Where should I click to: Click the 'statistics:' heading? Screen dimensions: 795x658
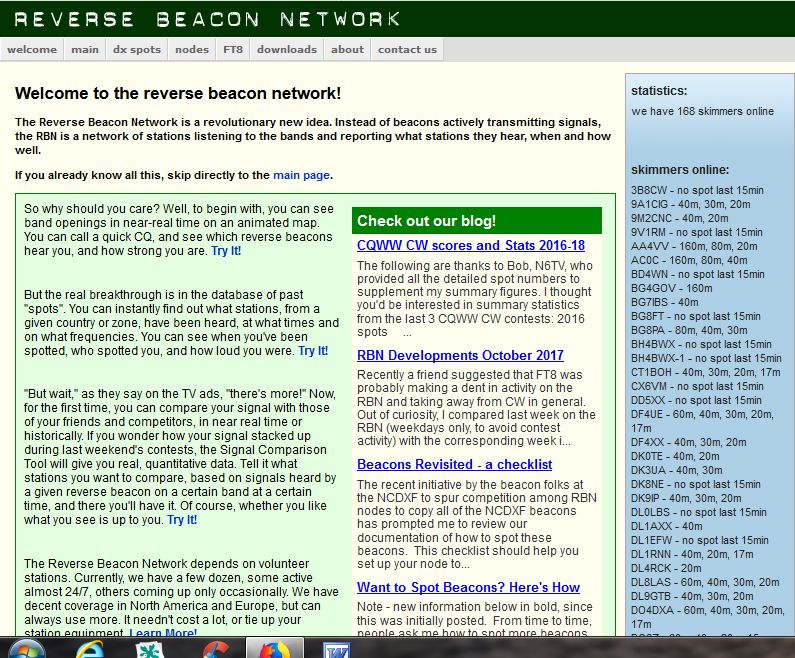659,91
